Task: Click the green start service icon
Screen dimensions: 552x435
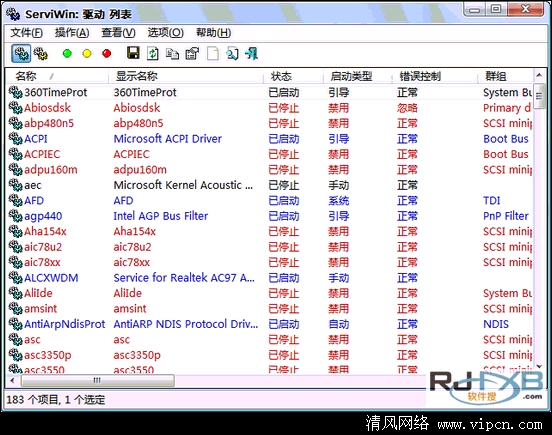Action: [67, 53]
